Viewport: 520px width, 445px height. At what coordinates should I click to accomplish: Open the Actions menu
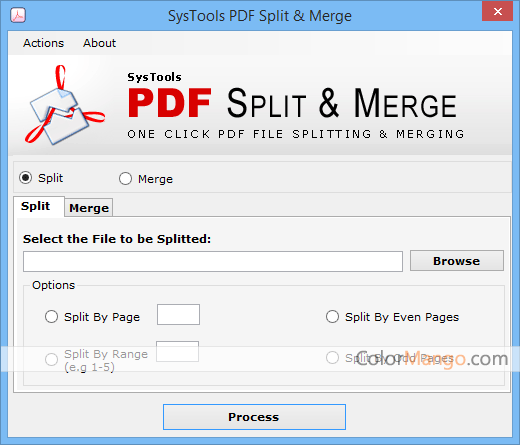click(43, 43)
